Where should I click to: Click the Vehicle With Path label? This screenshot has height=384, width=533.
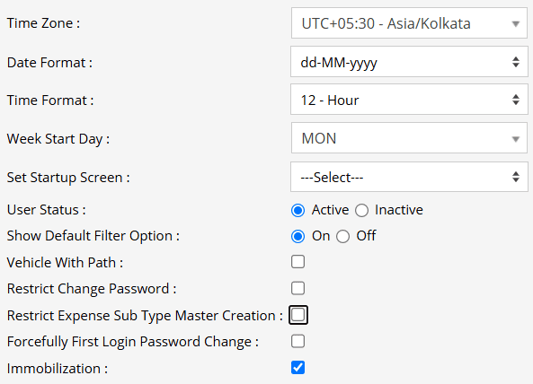tap(65, 262)
